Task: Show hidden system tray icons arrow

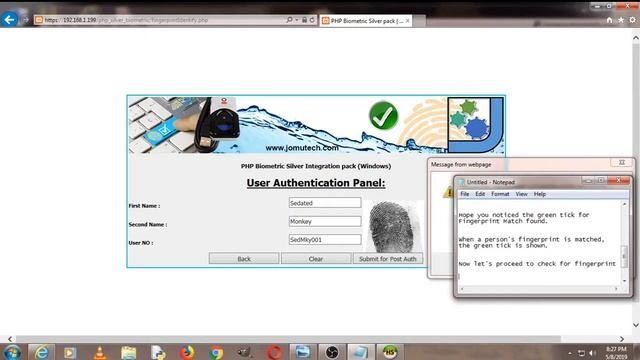Action: [570, 353]
